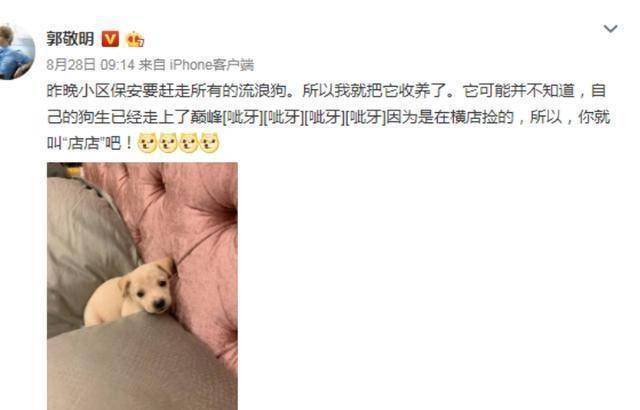This screenshot has width=640, height=410.
Task: Click the fourth doge emoji
Action: (209, 143)
